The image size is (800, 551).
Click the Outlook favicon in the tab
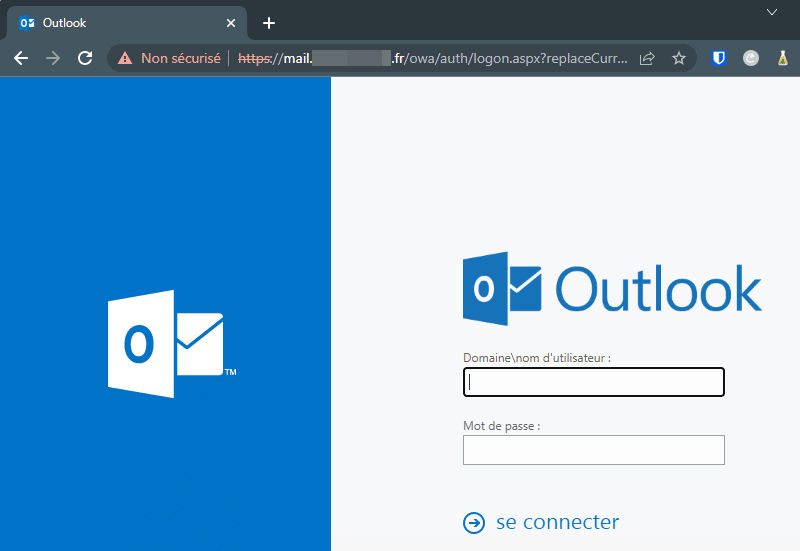pyautogui.click(x=27, y=23)
